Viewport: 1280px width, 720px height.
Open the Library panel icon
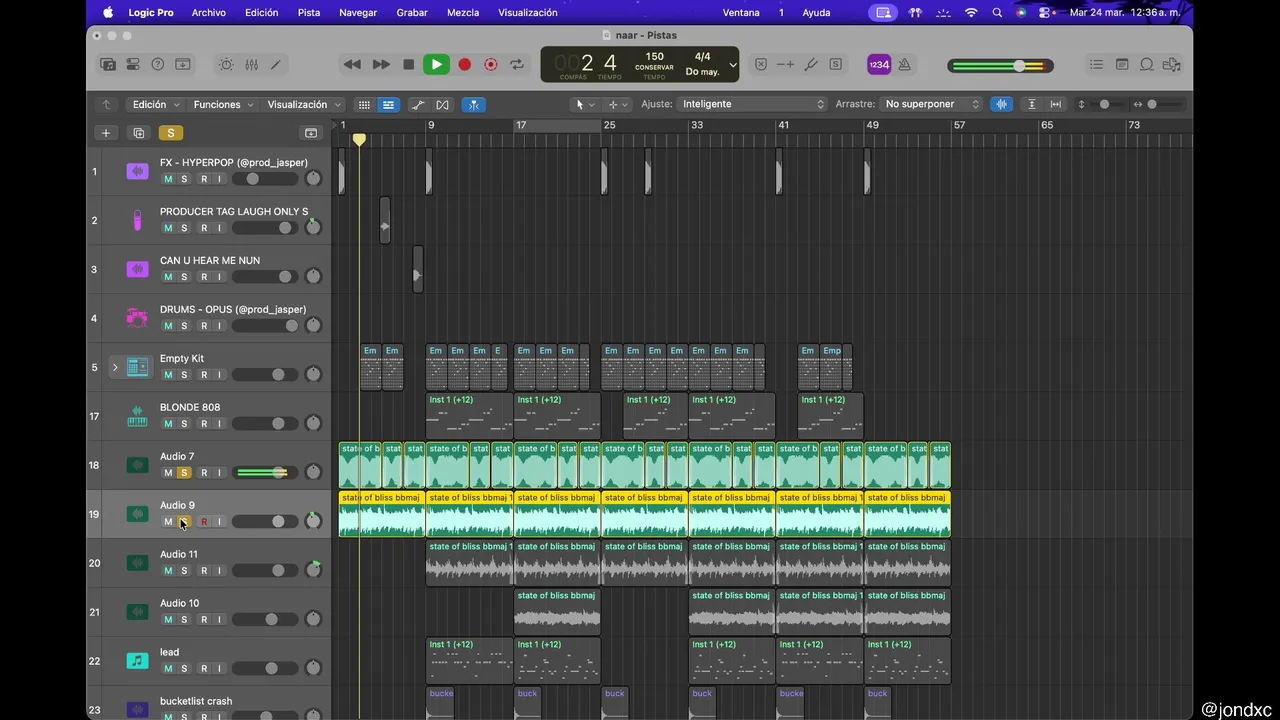tap(108, 64)
